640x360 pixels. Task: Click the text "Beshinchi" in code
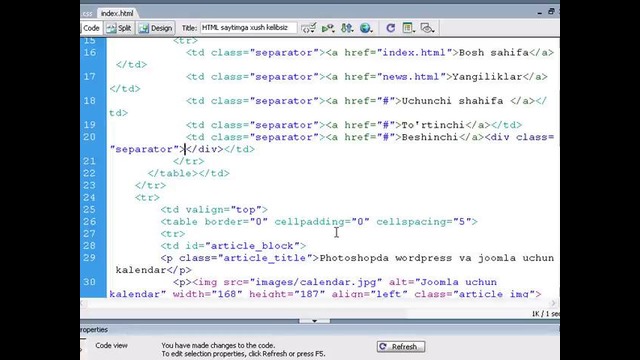[430, 137]
